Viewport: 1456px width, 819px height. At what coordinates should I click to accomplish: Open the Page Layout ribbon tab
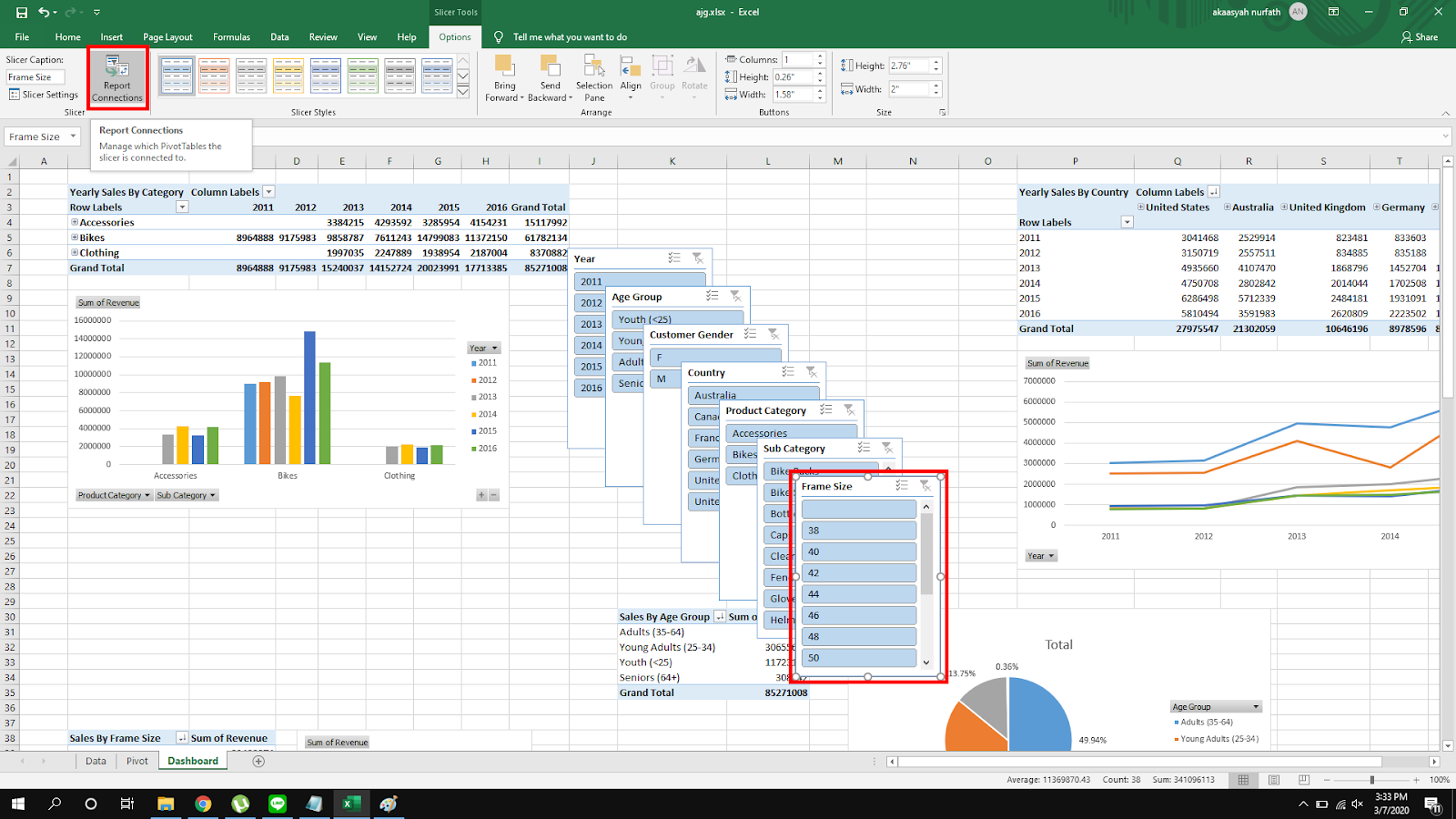[167, 37]
